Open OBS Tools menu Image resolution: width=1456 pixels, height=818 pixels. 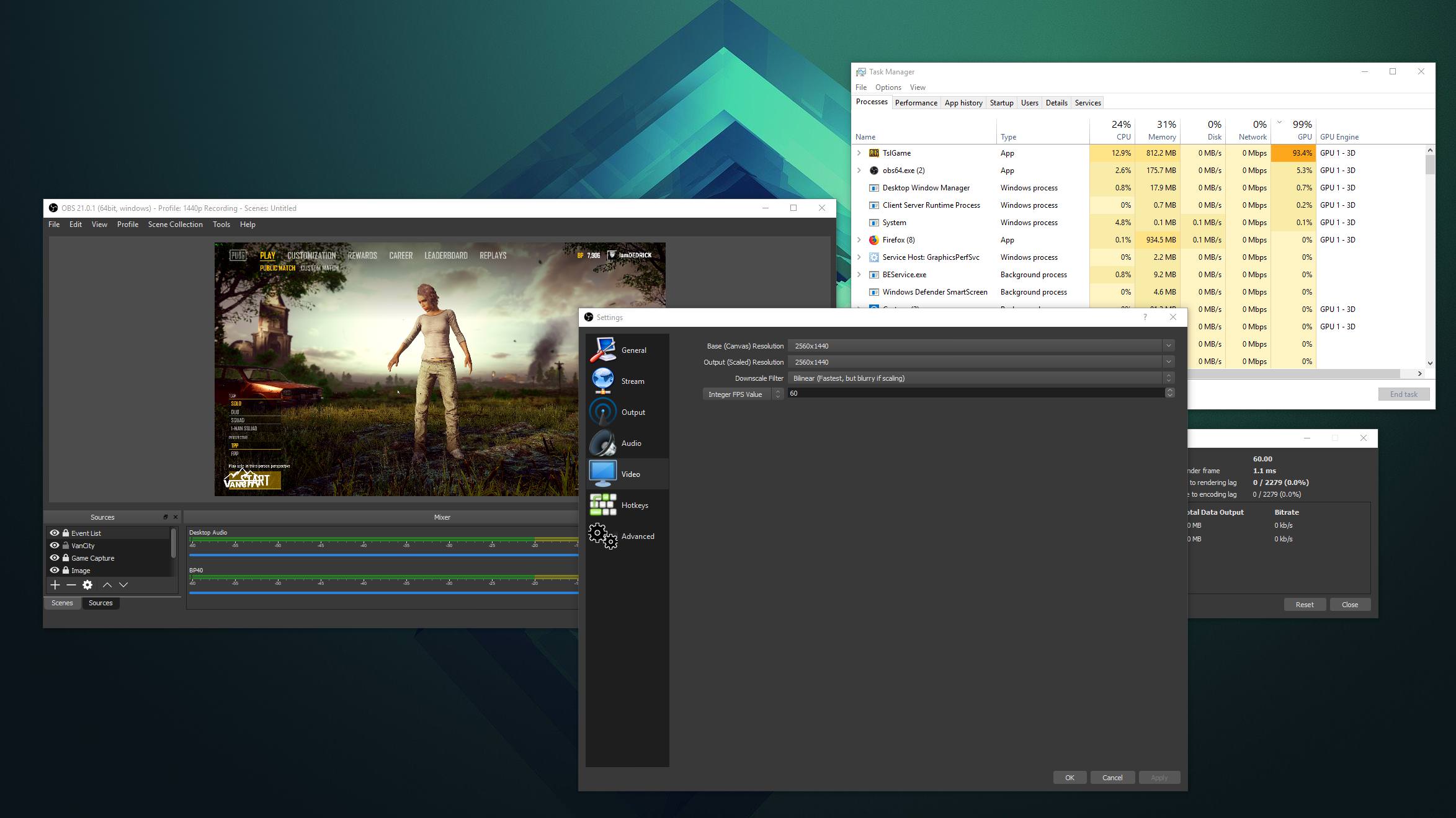(x=221, y=224)
